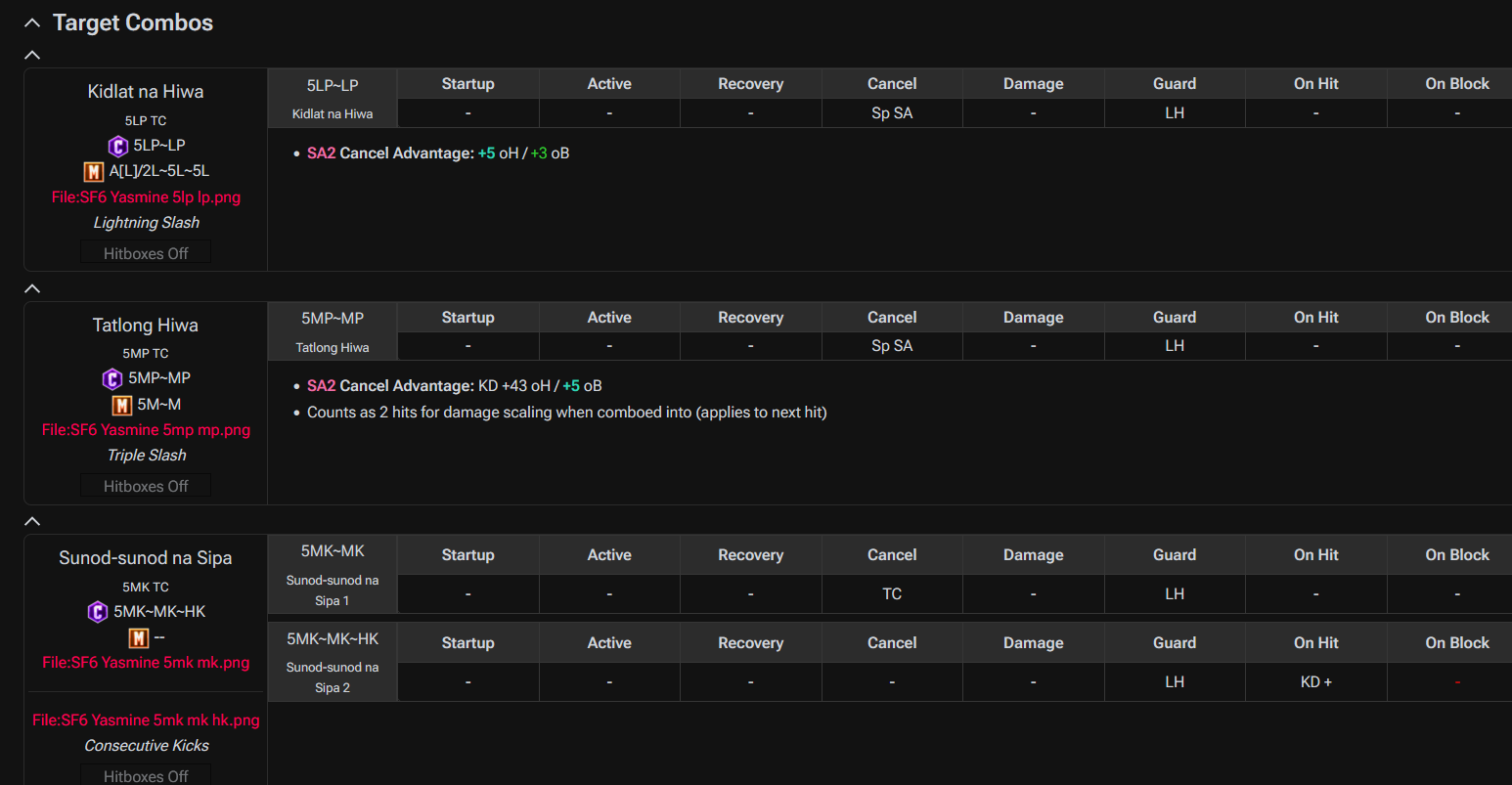1512x785 pixels.
Task: Click the Classic controls icon beside 5MP~MP
Action: 112,378
